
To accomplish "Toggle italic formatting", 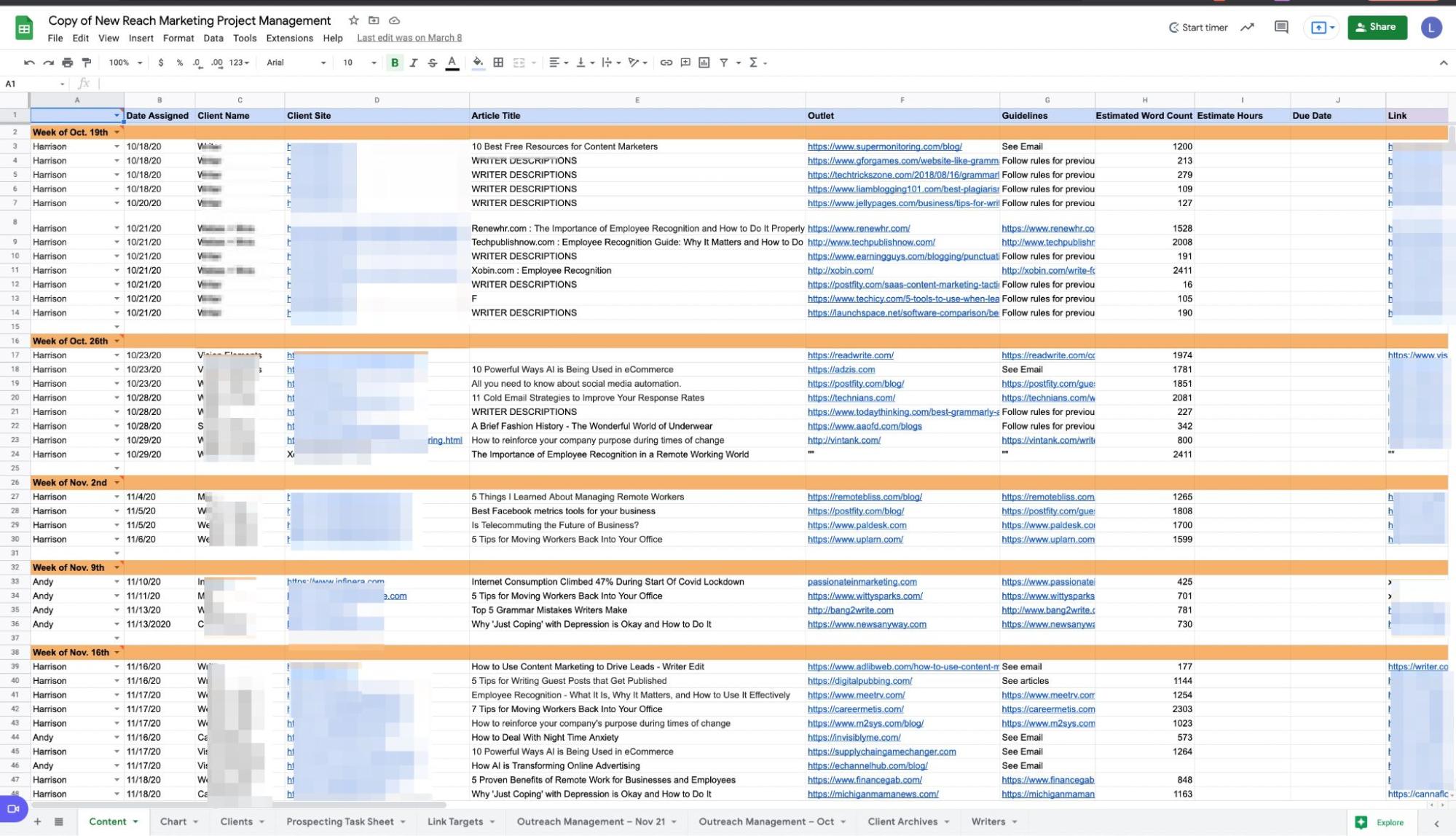I will tap(414, 63).
